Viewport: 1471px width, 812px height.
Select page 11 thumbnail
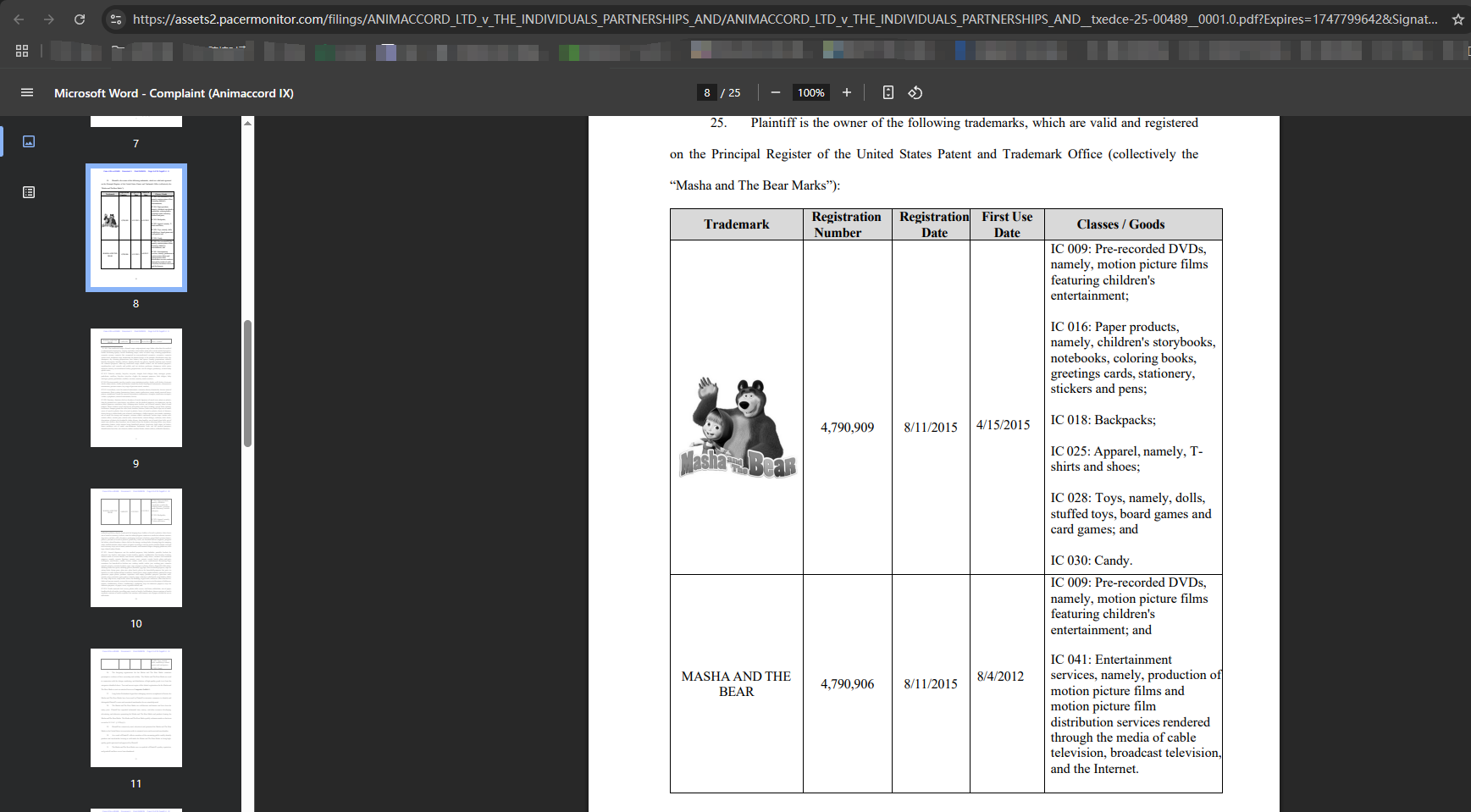[x=136, y=708]
